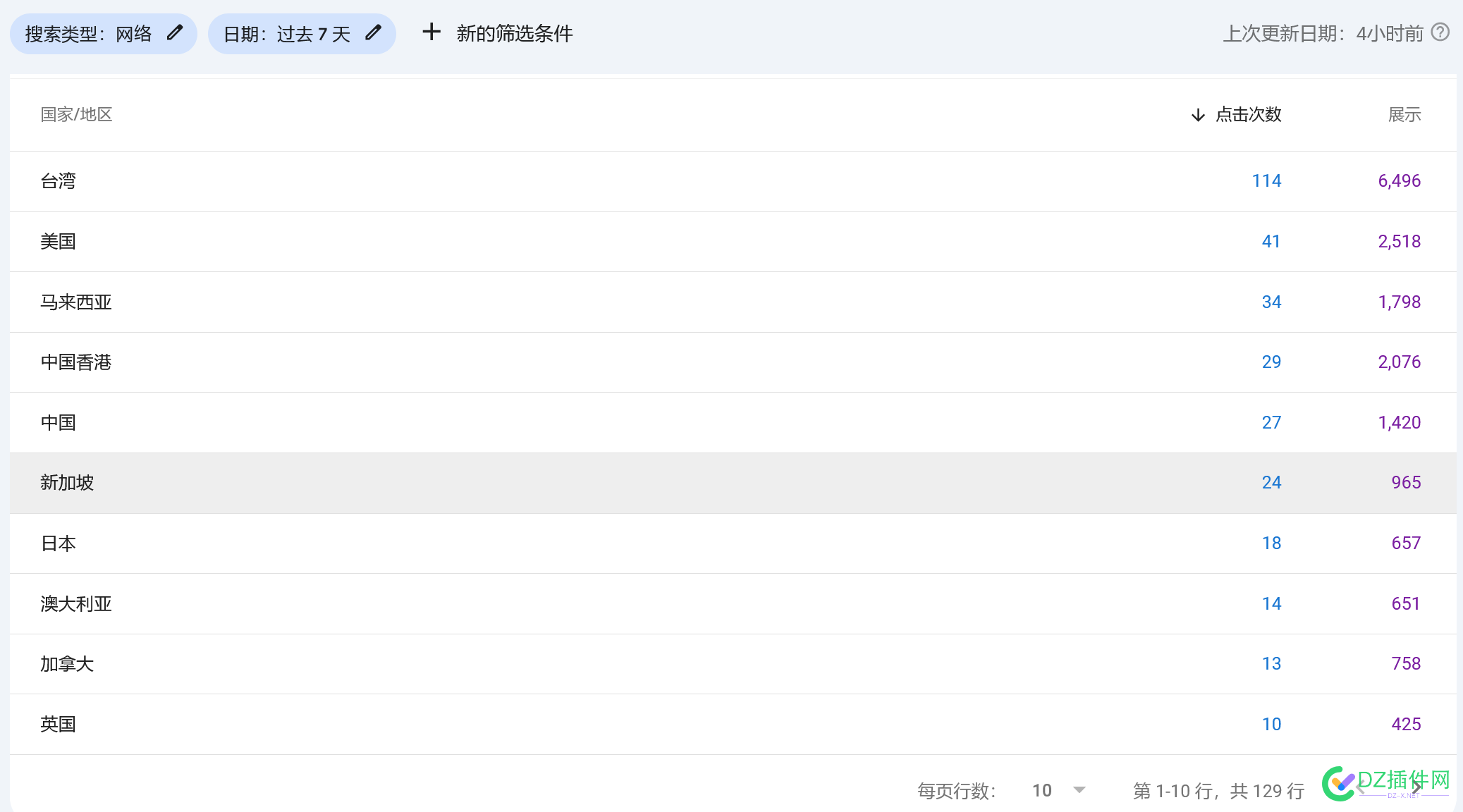The width and height of the screenshot is (1463, 812).
Task: Click clicks value 29 for 中国香港
Action: 1271,362
